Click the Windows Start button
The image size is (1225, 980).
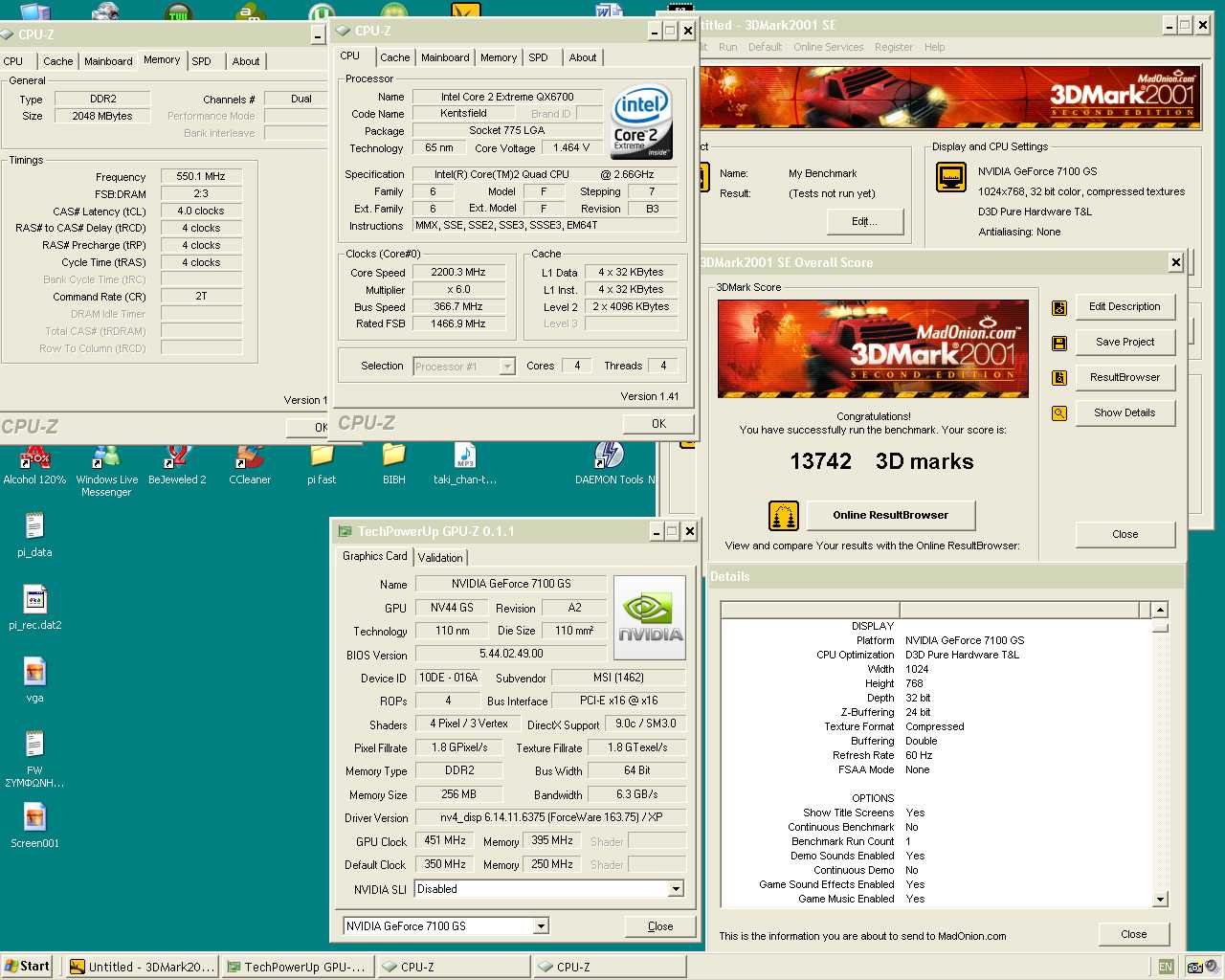coord(27,967)
